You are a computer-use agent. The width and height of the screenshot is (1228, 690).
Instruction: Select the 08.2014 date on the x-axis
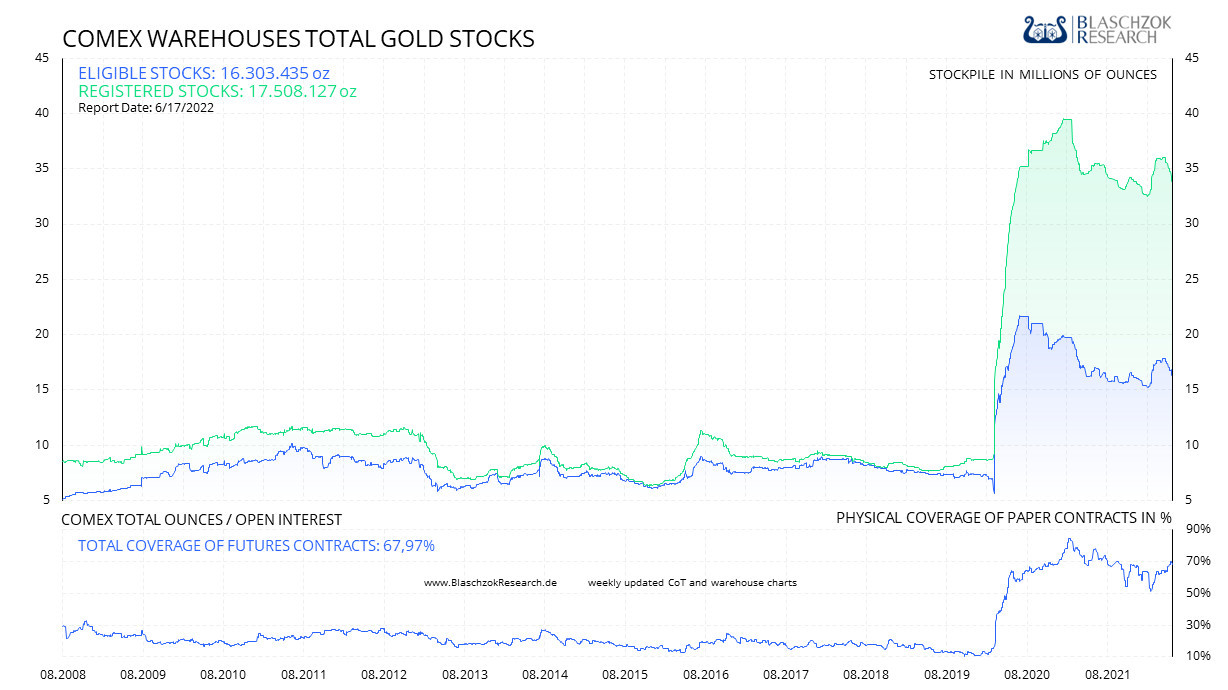pos(546,674)
